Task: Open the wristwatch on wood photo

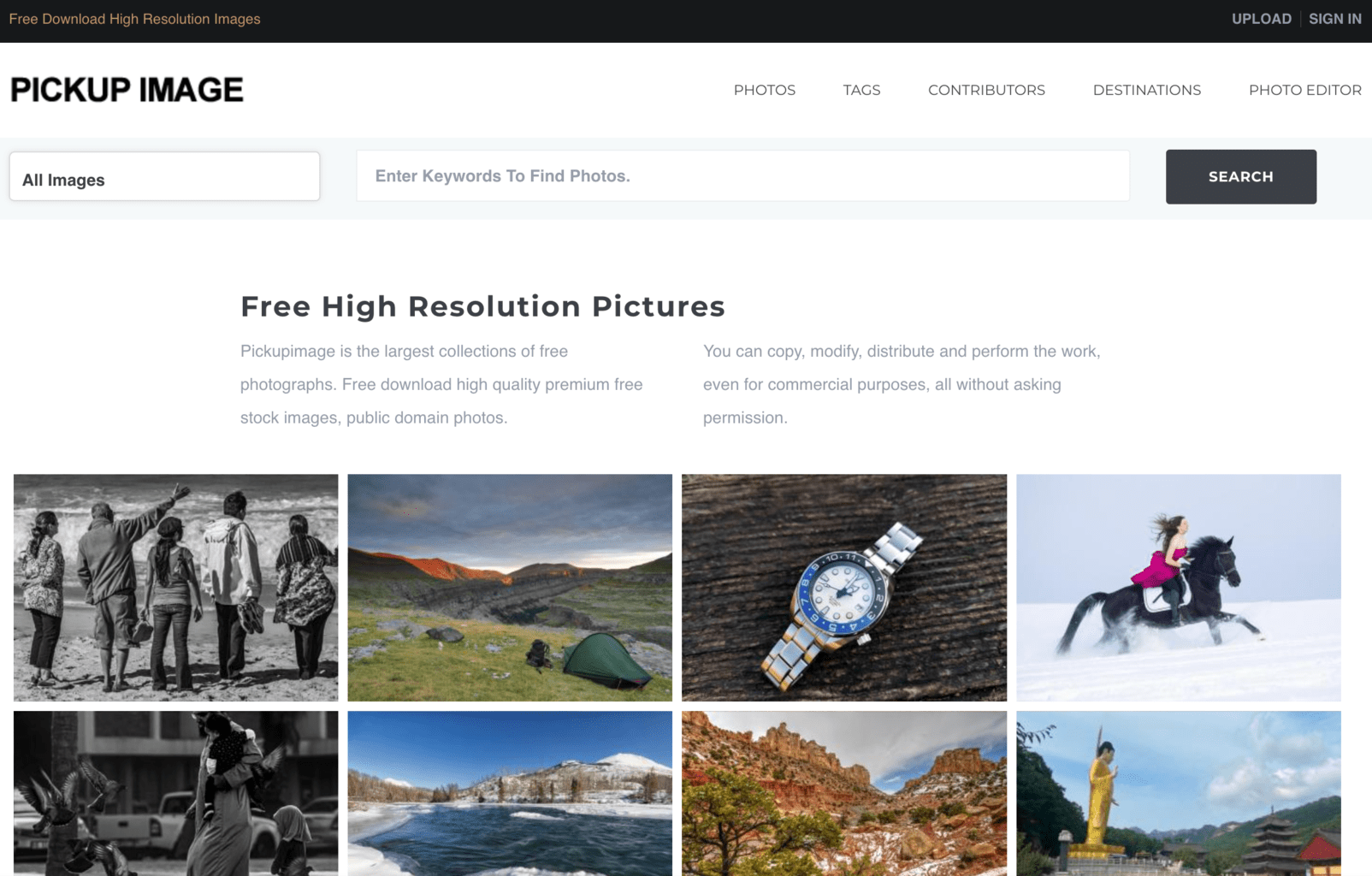Action: coord(844,588)
